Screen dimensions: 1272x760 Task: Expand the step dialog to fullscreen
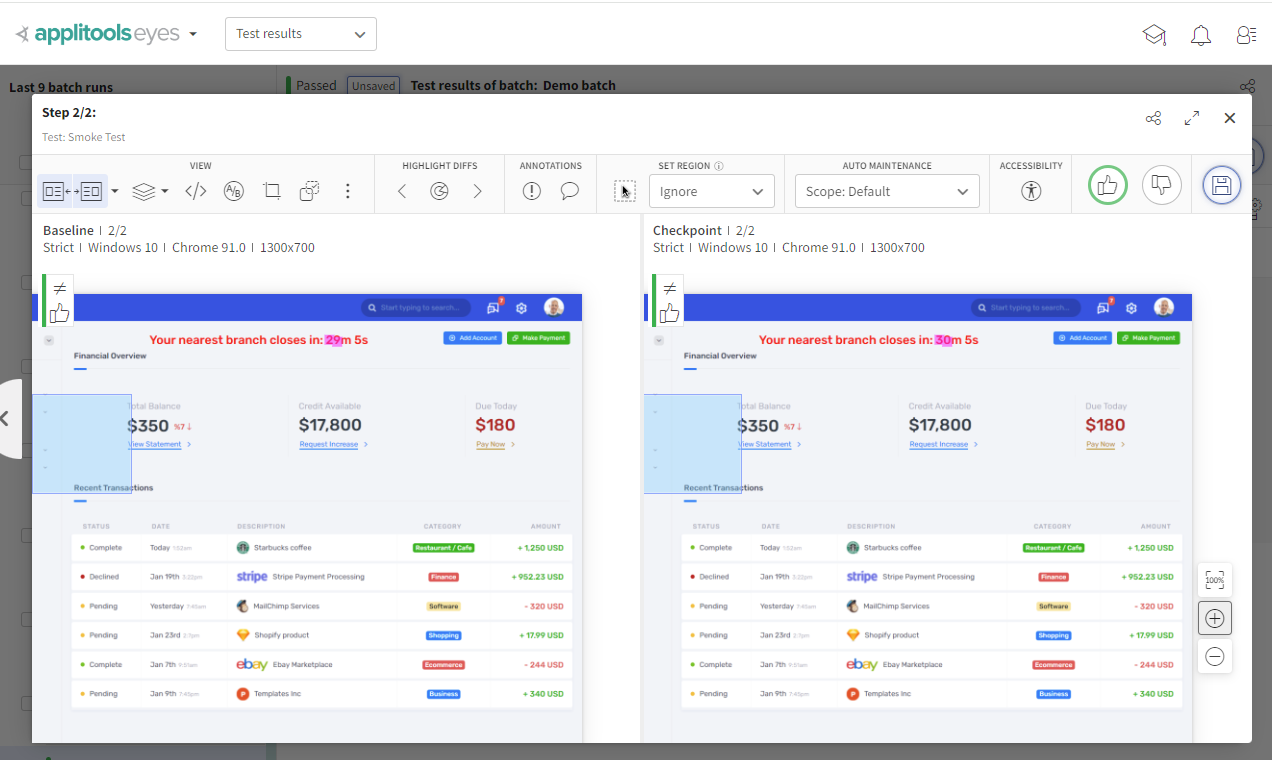point(1192,118)
